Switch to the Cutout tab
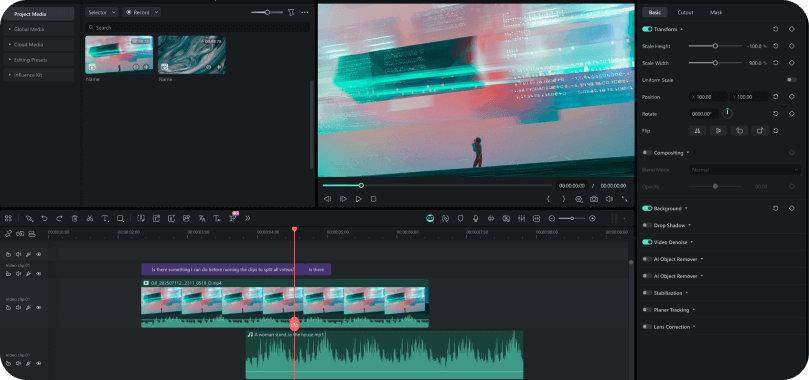This screenshot has height=380, width=809. 685,12
